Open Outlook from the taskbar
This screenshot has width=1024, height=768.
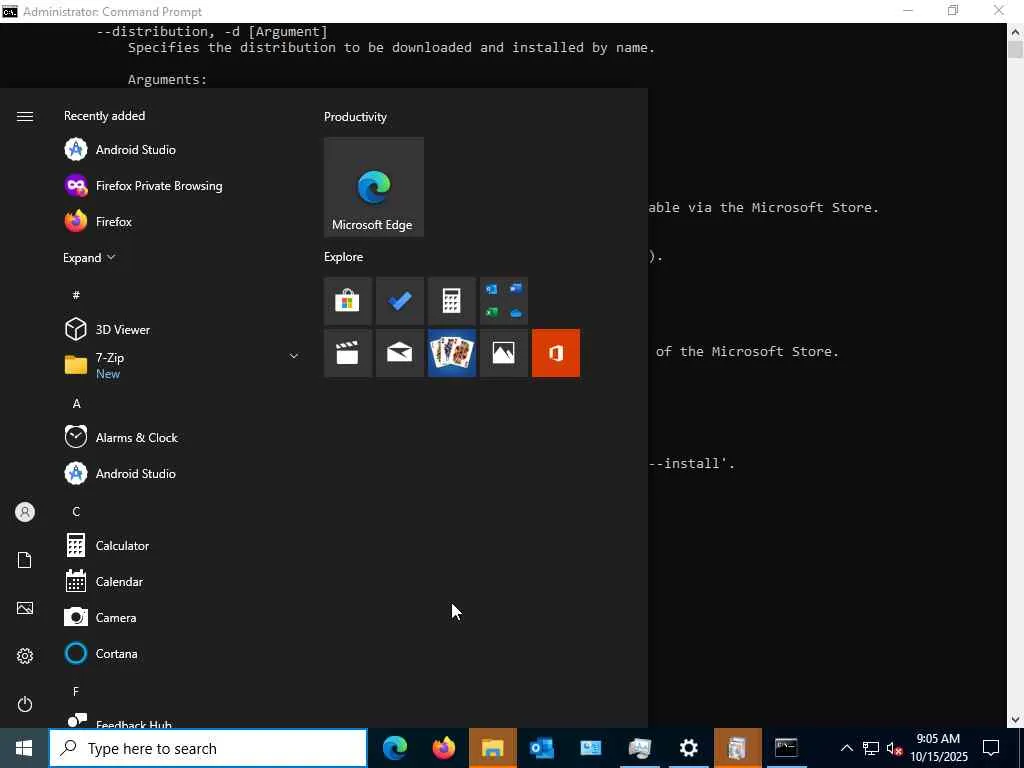point(541,748)
